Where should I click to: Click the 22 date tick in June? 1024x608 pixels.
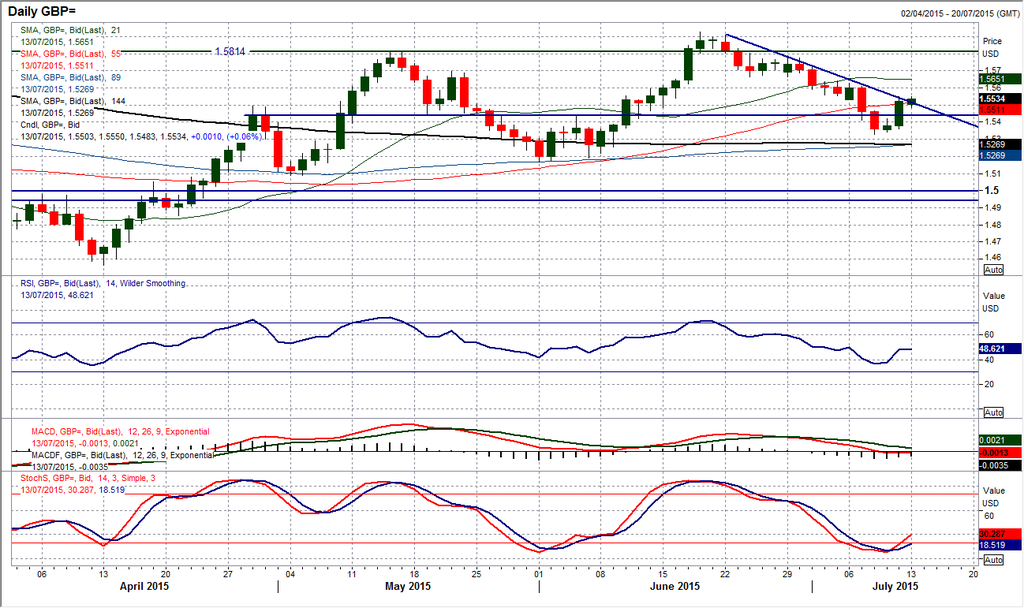coord(725,573)
